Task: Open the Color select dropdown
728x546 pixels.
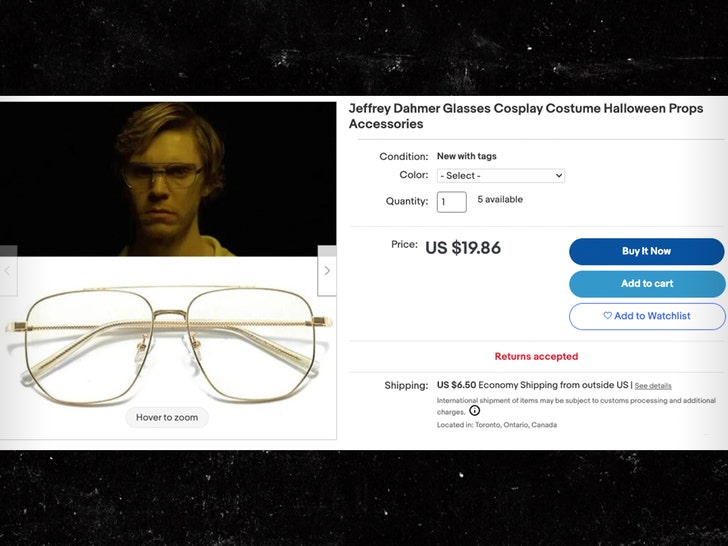Action: (x=501, y=176)
